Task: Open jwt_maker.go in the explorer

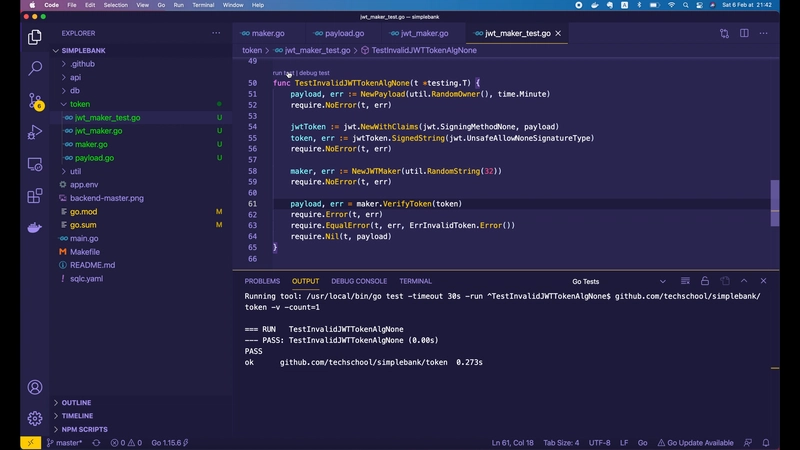Action: (x=99, y=131)
